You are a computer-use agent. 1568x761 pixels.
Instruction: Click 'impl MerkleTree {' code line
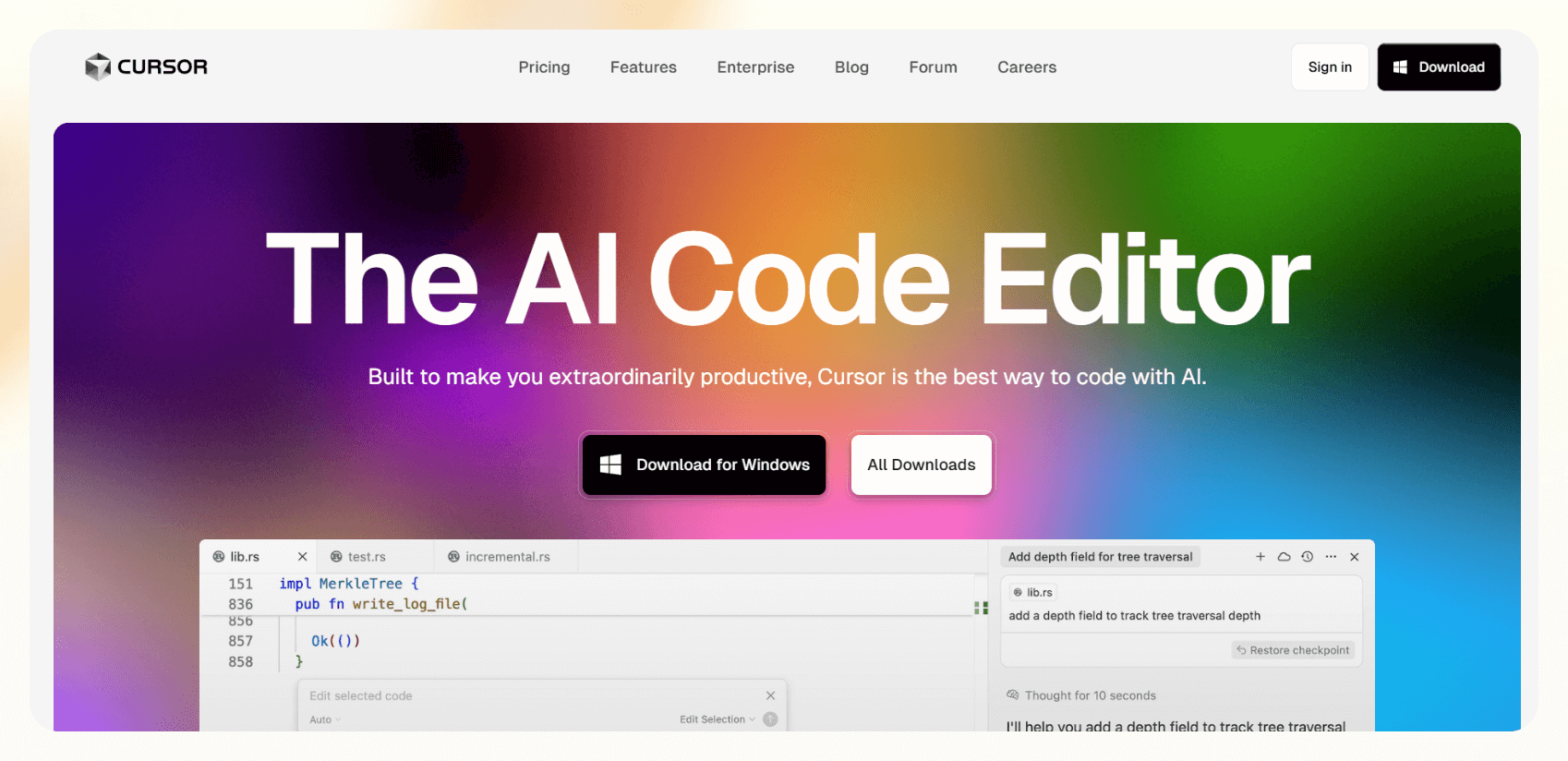(349, 584)
